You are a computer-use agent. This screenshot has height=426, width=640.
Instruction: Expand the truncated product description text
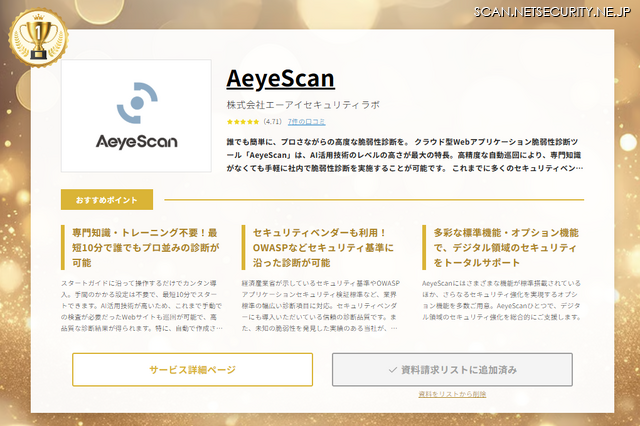pos(406,156)
